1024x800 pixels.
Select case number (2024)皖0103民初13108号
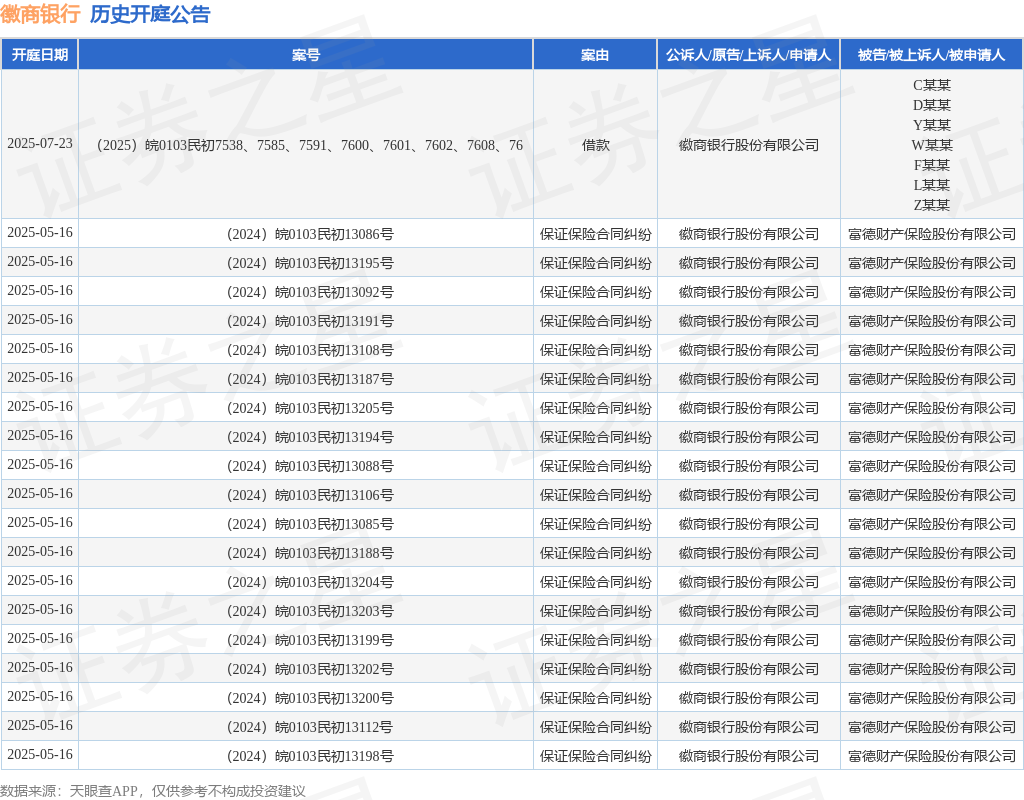pos(310,351)
